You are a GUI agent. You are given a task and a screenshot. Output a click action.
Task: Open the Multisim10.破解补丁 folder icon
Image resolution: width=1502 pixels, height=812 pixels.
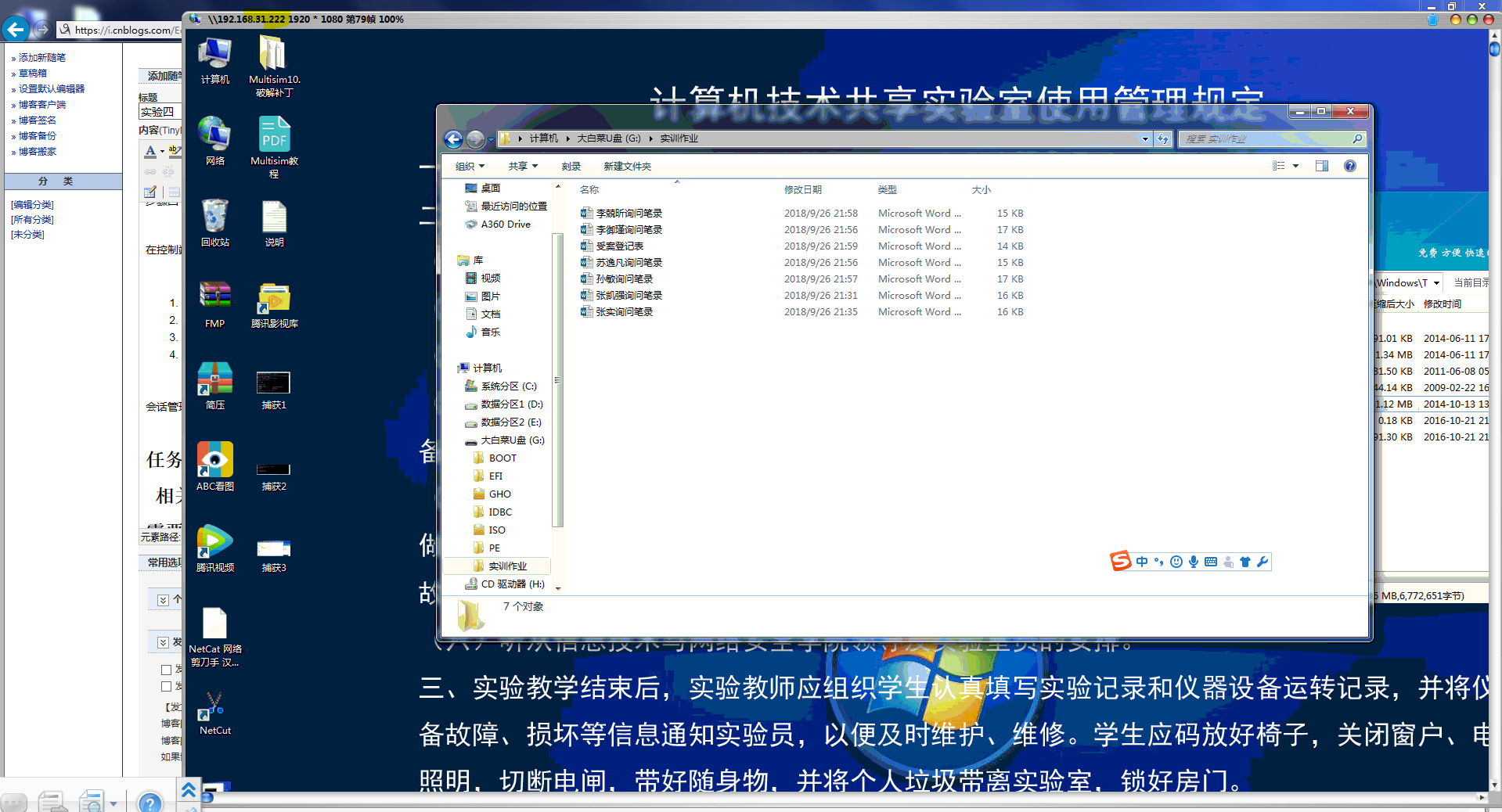click(274, 66)
